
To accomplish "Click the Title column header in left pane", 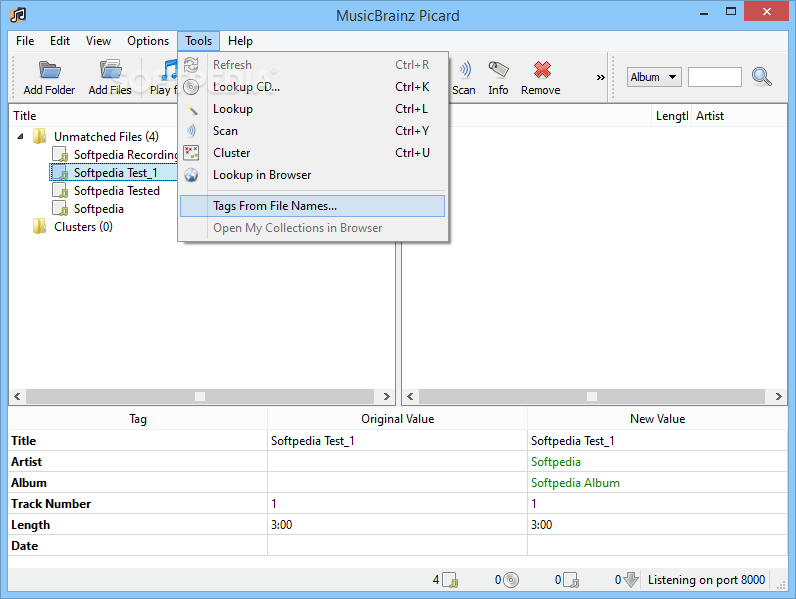I will pos(25,116).
